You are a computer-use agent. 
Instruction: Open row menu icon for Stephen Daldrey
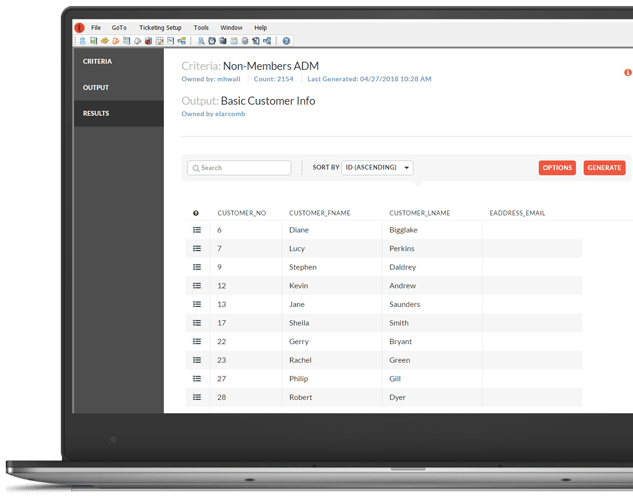click(x=197, y=267)
